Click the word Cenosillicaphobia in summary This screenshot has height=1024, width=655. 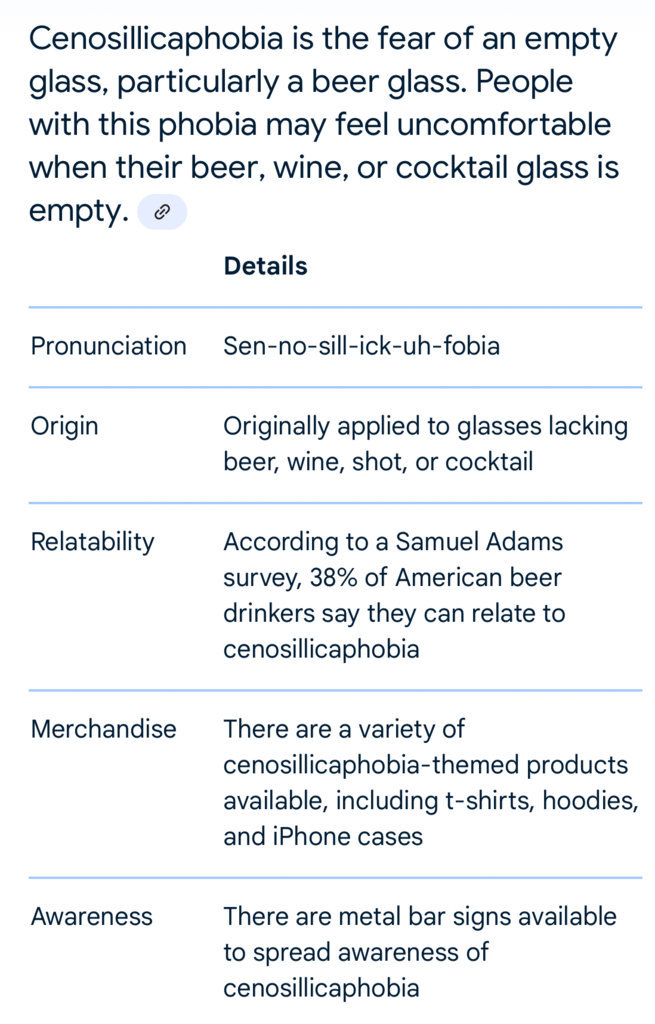click(x=156, y=39)
